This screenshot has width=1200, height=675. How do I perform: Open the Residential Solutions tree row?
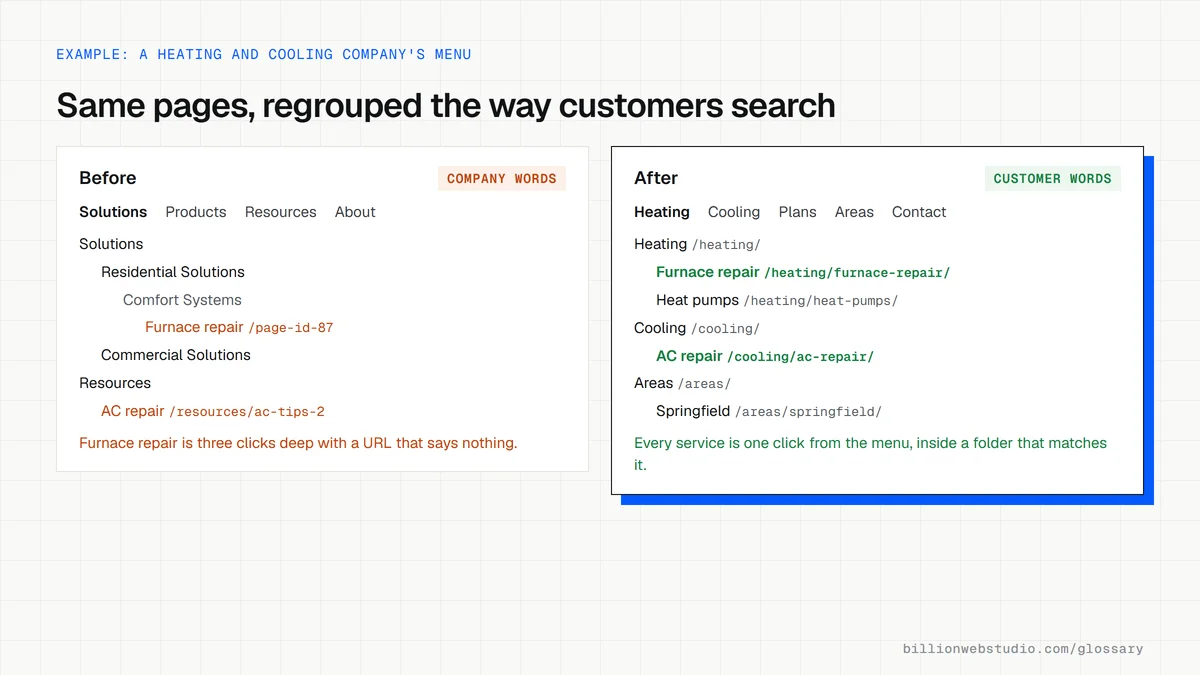coord(173,272)
